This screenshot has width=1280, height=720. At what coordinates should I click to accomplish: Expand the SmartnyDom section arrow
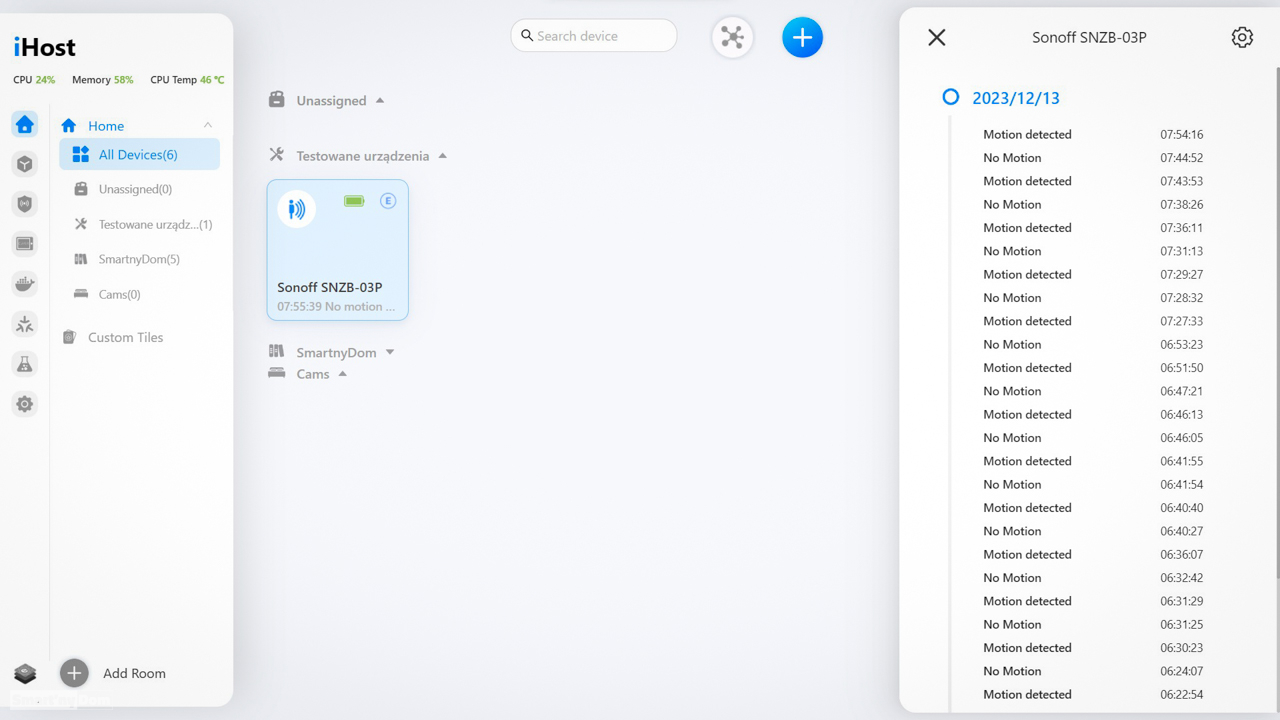tap(390, 352)
